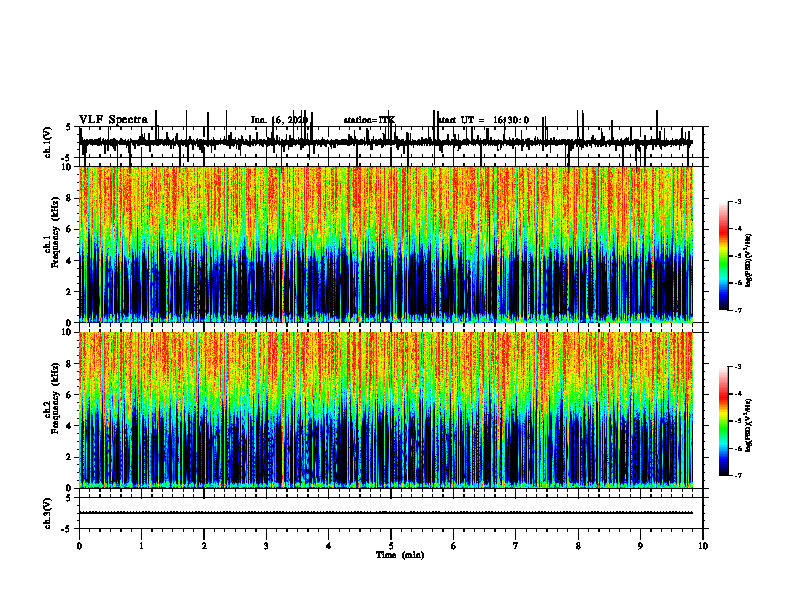
Task: Click the ch.2 spectrogram panel
Action: coord(386,410)
